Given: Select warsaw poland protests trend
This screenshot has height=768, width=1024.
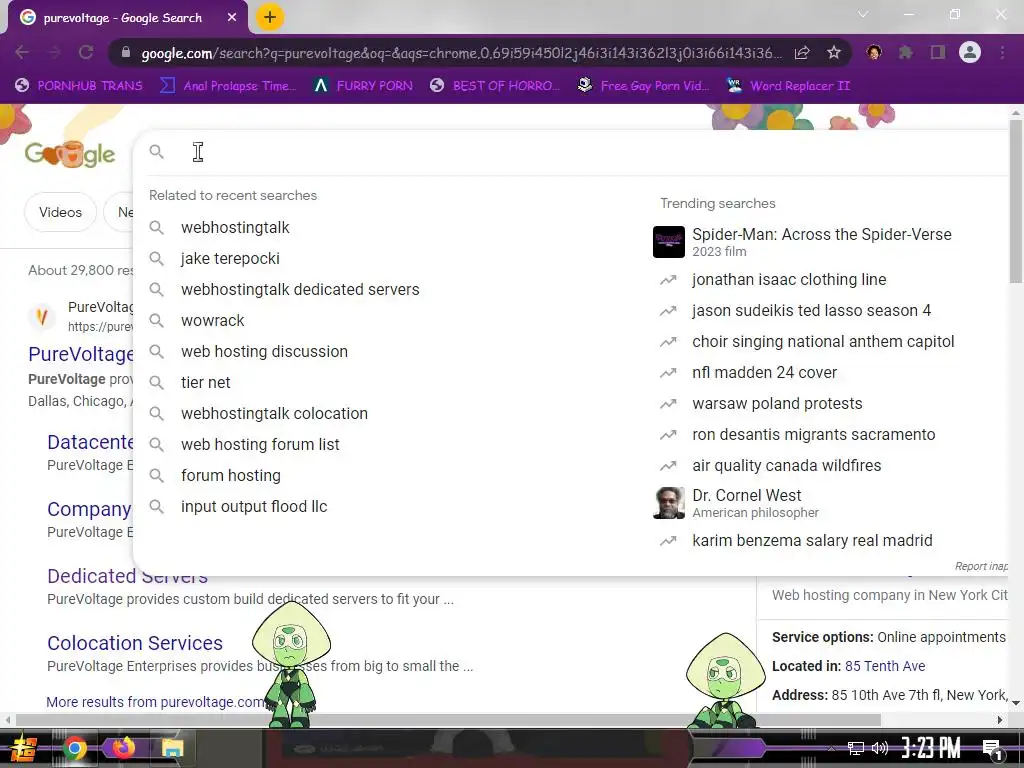Looking at the screenshot, I should 777,404.
